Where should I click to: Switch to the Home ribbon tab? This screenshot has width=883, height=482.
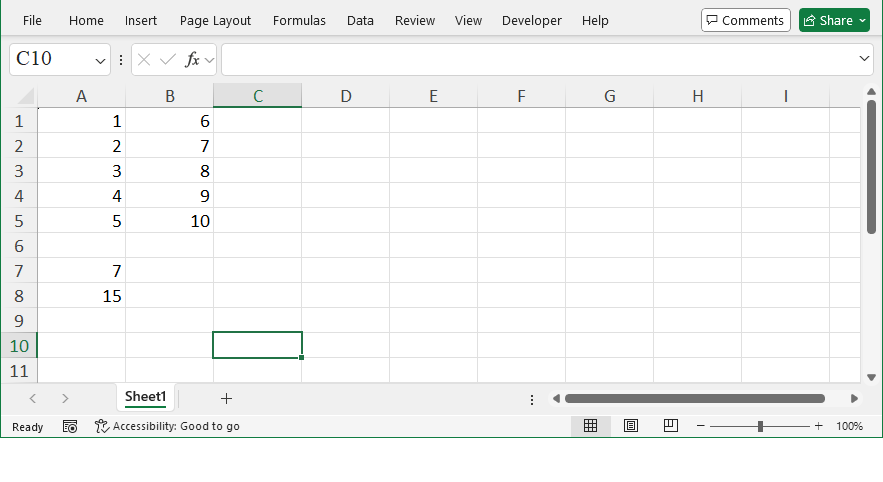tap(86, 21)
